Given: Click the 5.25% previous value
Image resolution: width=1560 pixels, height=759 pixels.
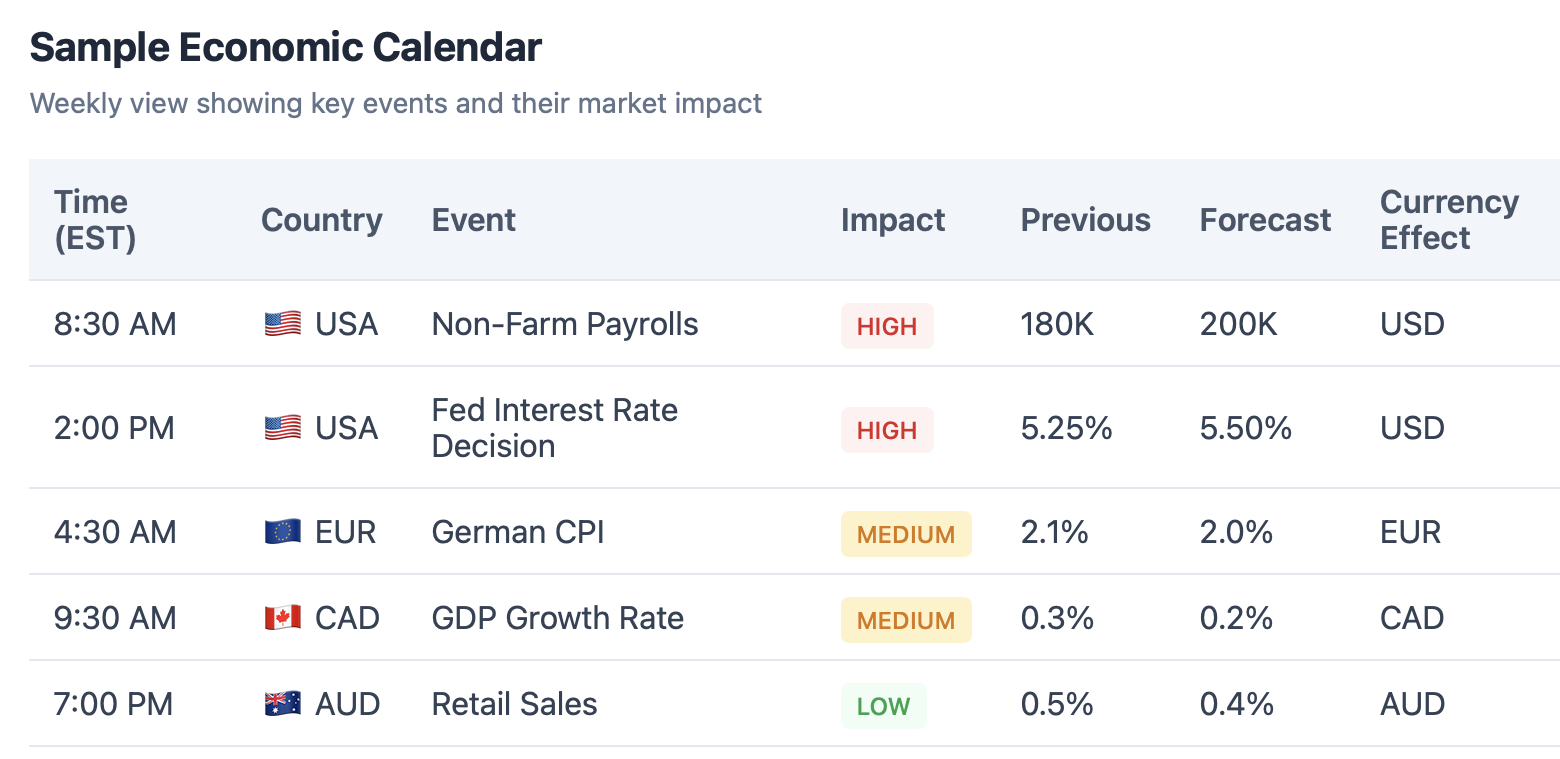Looking at the screenshot, I should [1067, 429].
